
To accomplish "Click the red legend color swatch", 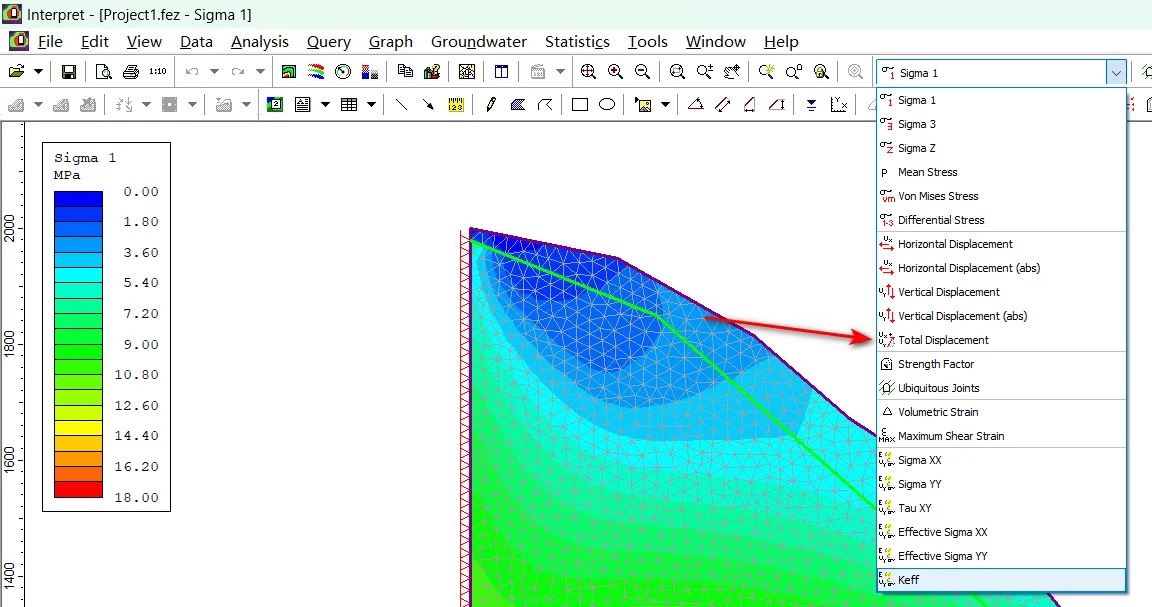I will pyautogui.click(x=78, y=489).
